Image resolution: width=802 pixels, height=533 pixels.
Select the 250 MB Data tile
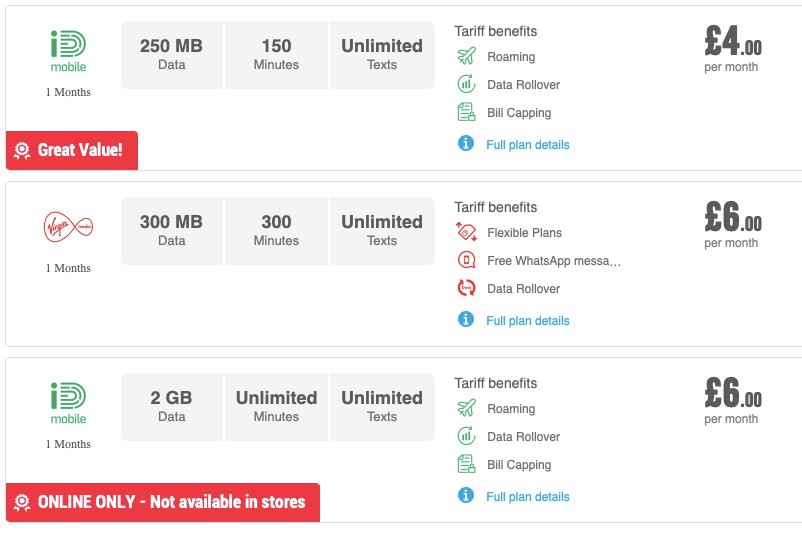(x=171, y=54)
